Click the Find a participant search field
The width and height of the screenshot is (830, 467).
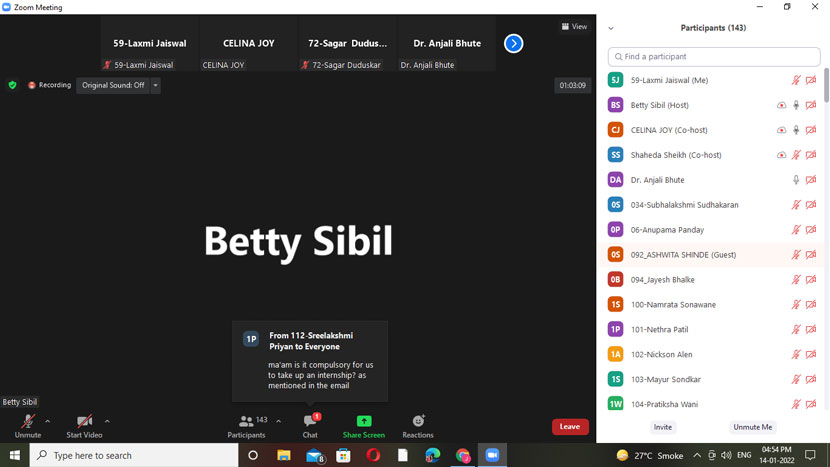point(714,57)
